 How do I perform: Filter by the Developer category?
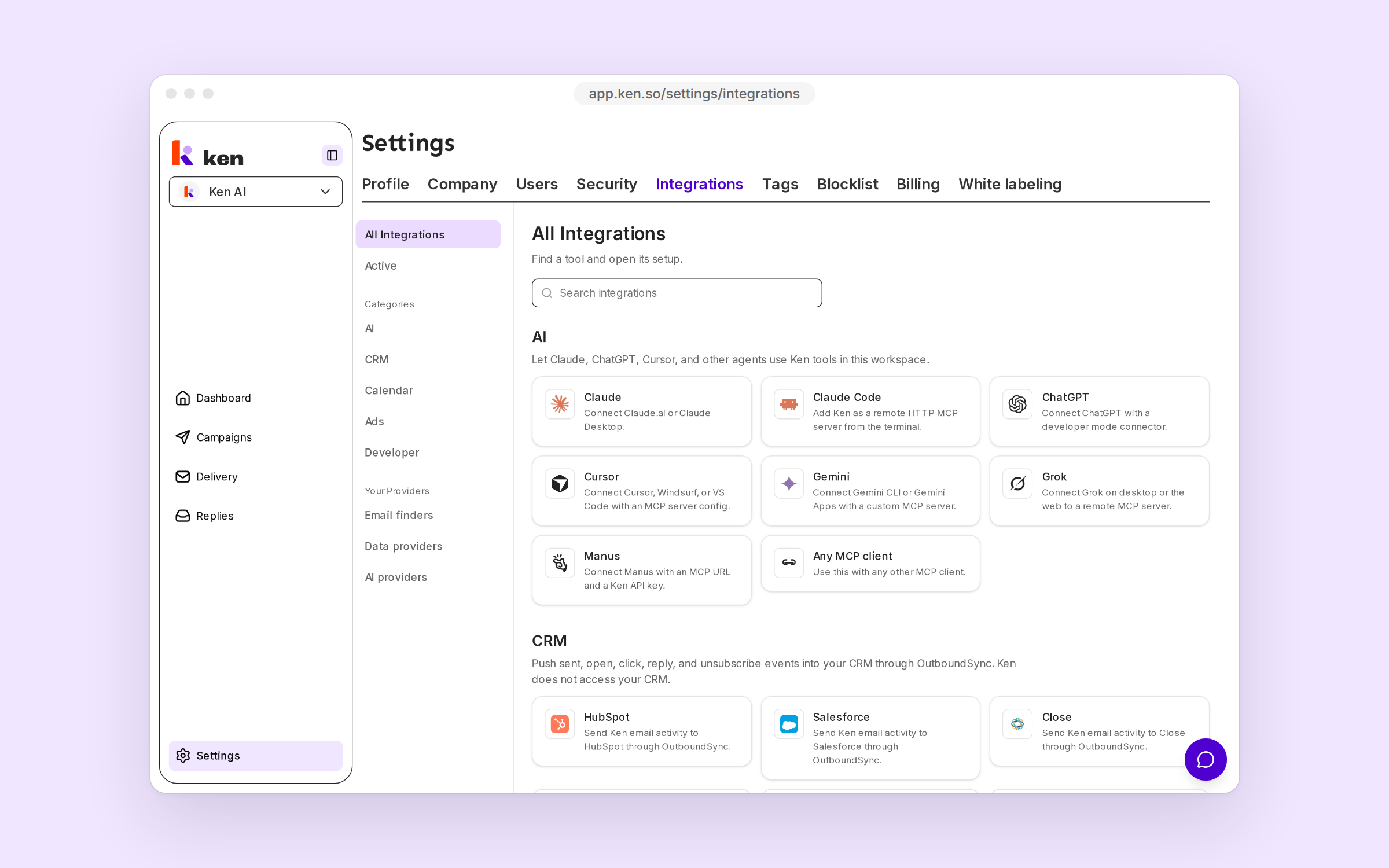428,453
